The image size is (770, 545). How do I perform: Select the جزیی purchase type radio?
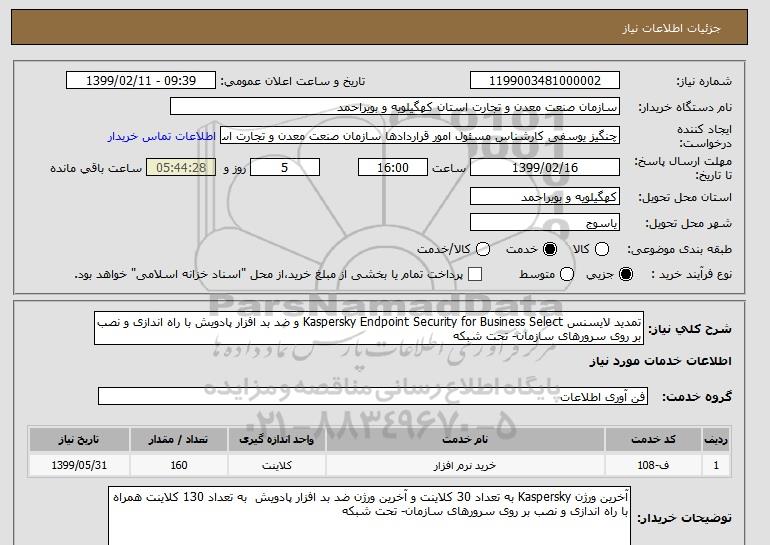[626, 274]
